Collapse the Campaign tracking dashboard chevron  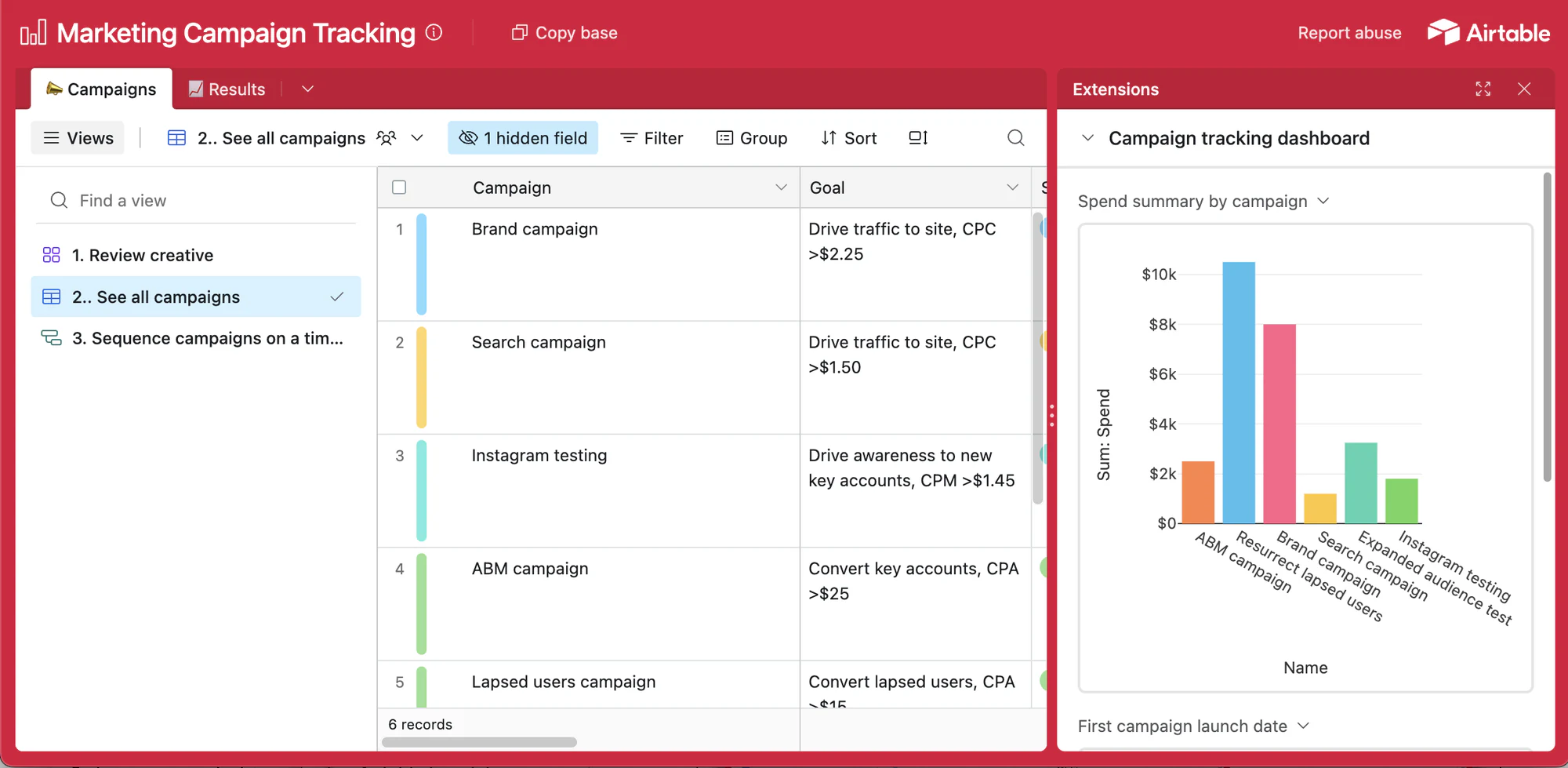click(1087, 138)
